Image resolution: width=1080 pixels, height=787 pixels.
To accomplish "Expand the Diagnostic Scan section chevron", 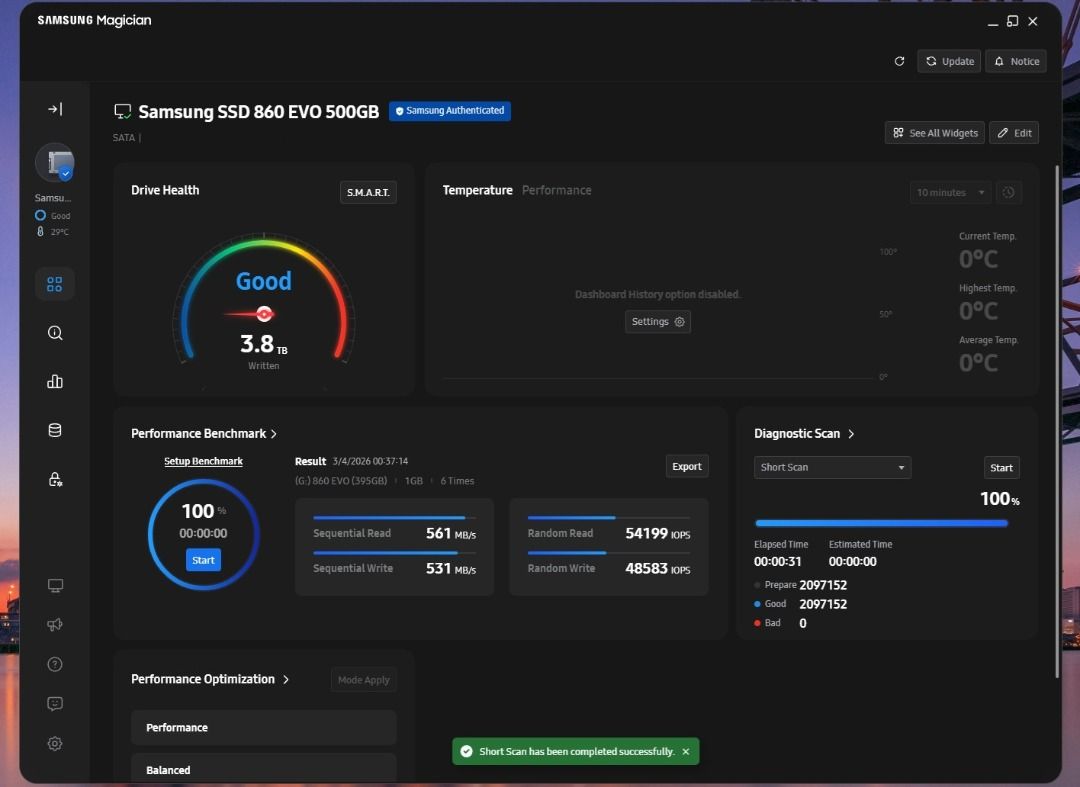I will [x=851, y=434].
